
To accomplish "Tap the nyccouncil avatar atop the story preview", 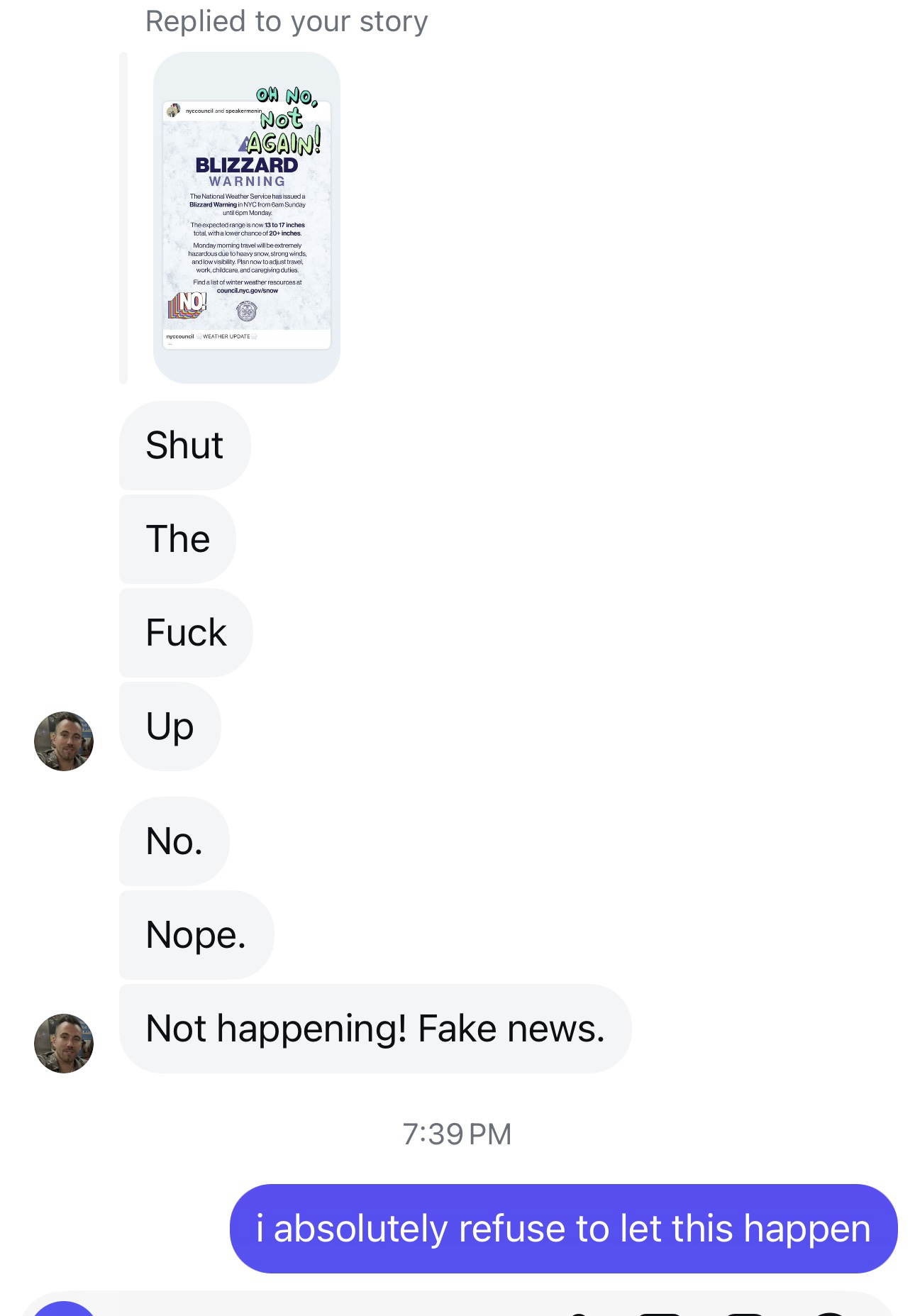I will [x=172, y=111].
